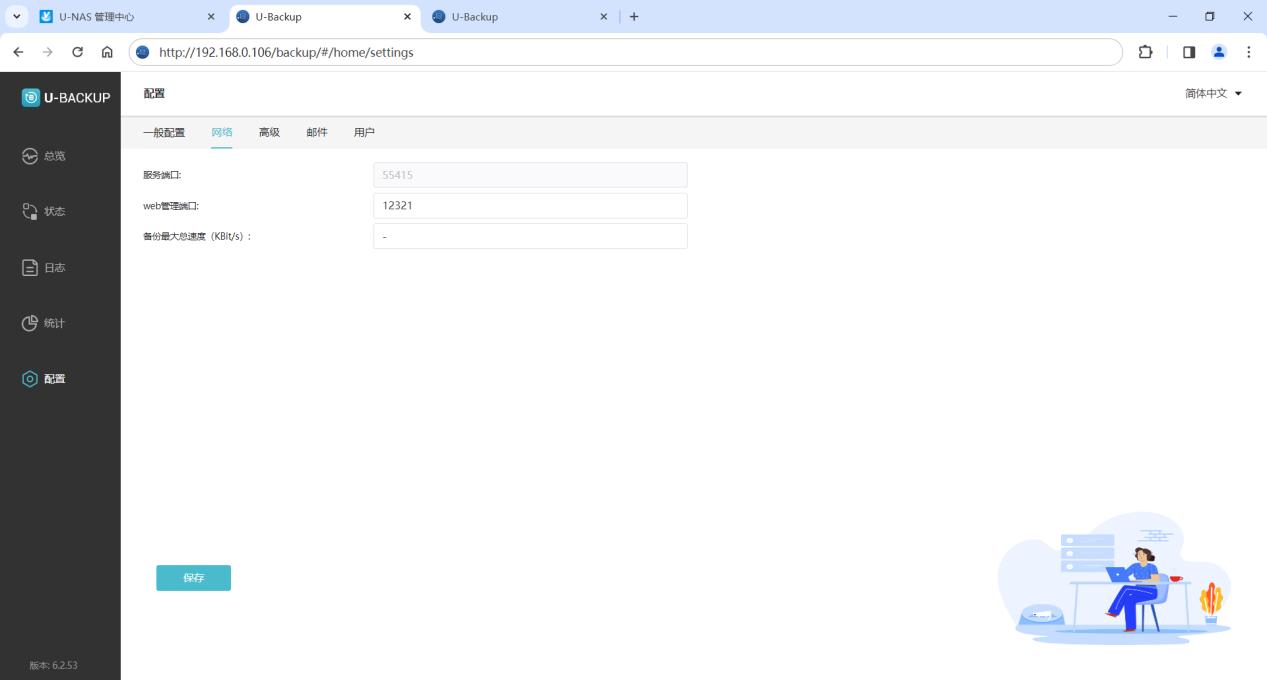1267x680 pixels.
Task: Open a new browser tab
Action: coord(634,17)
